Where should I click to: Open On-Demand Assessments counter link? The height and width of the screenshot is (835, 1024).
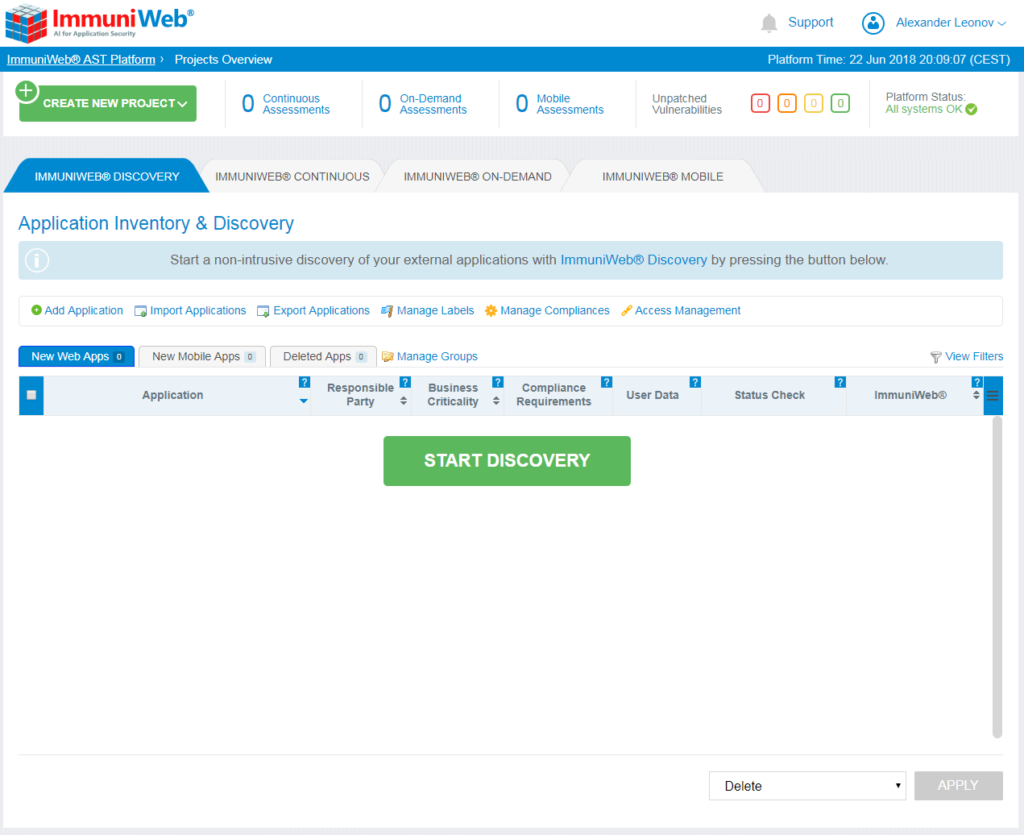click(x=423, y=104)
